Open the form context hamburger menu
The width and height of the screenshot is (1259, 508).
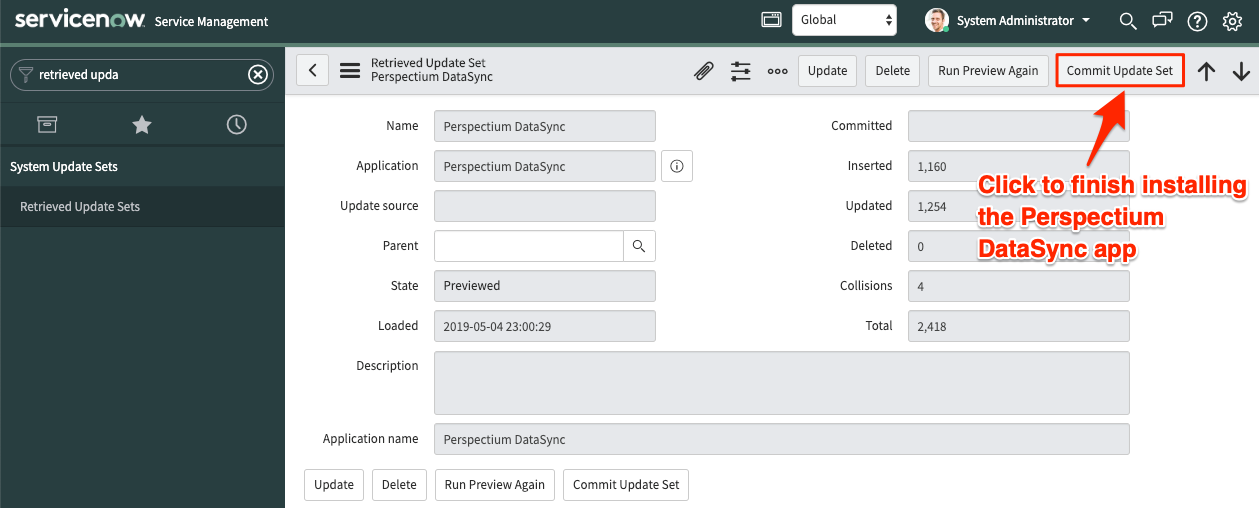tap(350, 70)
